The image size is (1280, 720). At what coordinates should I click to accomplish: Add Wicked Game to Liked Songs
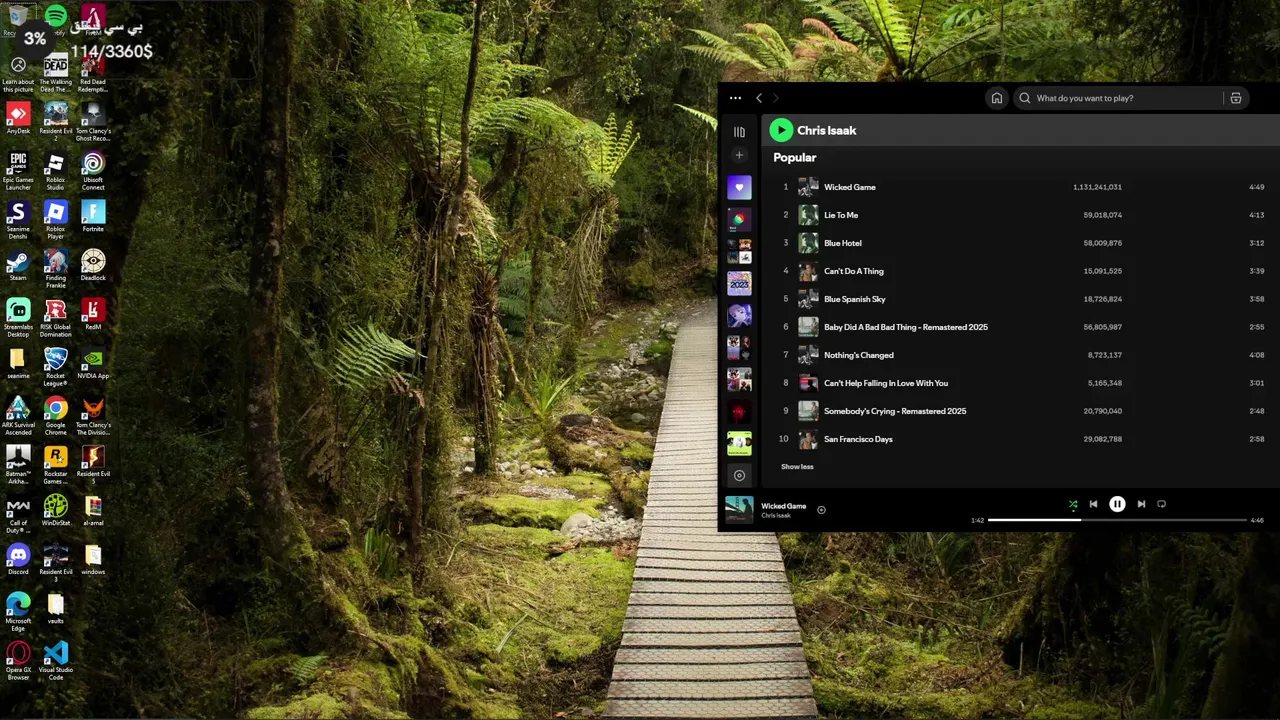point(821,510)
